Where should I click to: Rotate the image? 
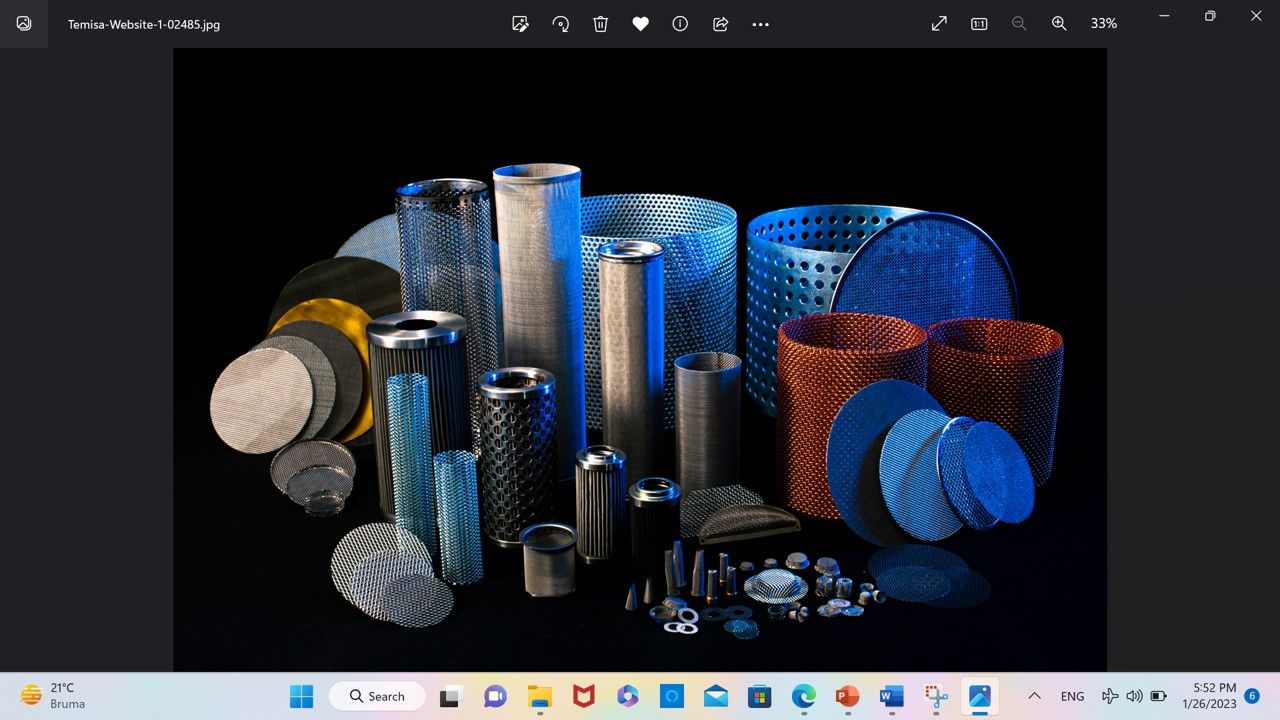pyautogui.click(x=561, y=24)
